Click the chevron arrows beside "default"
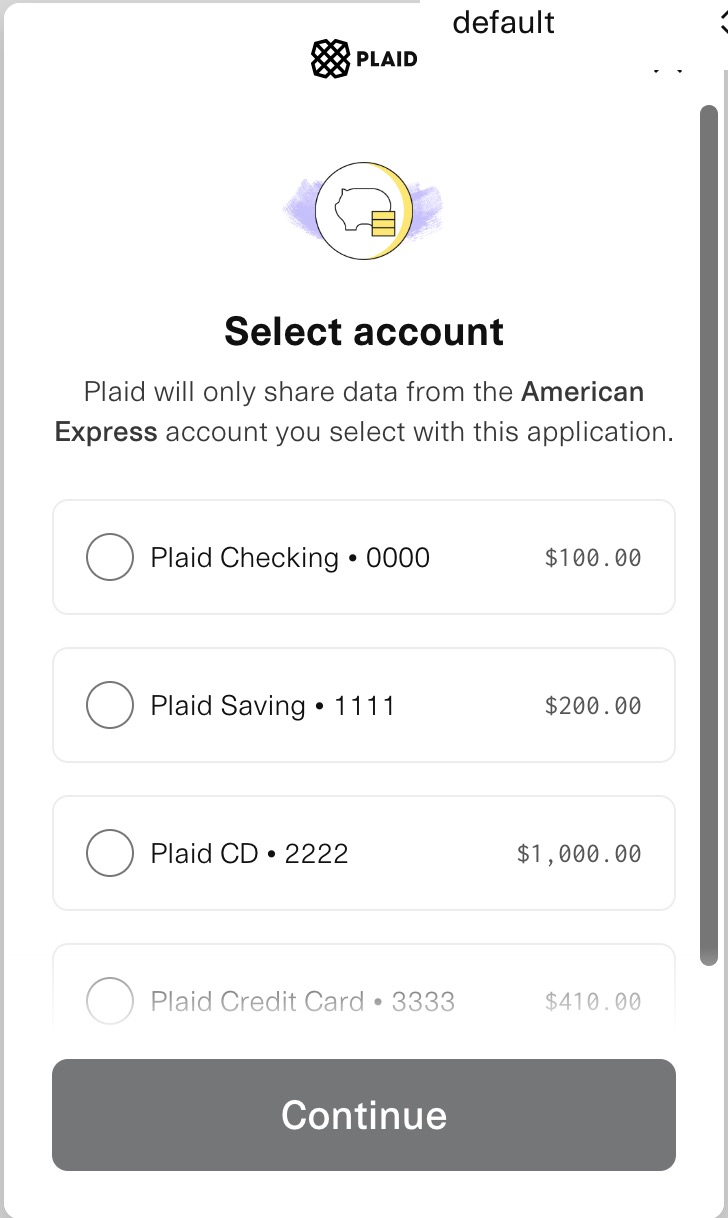The width and height of the screenshot is (728, 1218). coord(722,22)
